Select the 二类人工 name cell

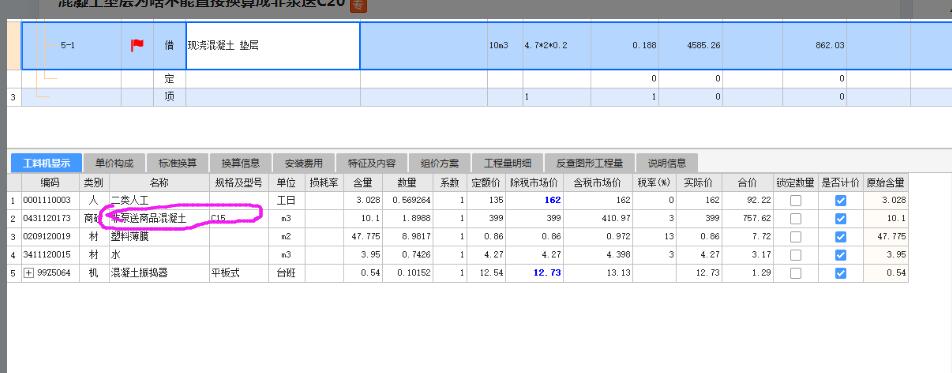158,200
